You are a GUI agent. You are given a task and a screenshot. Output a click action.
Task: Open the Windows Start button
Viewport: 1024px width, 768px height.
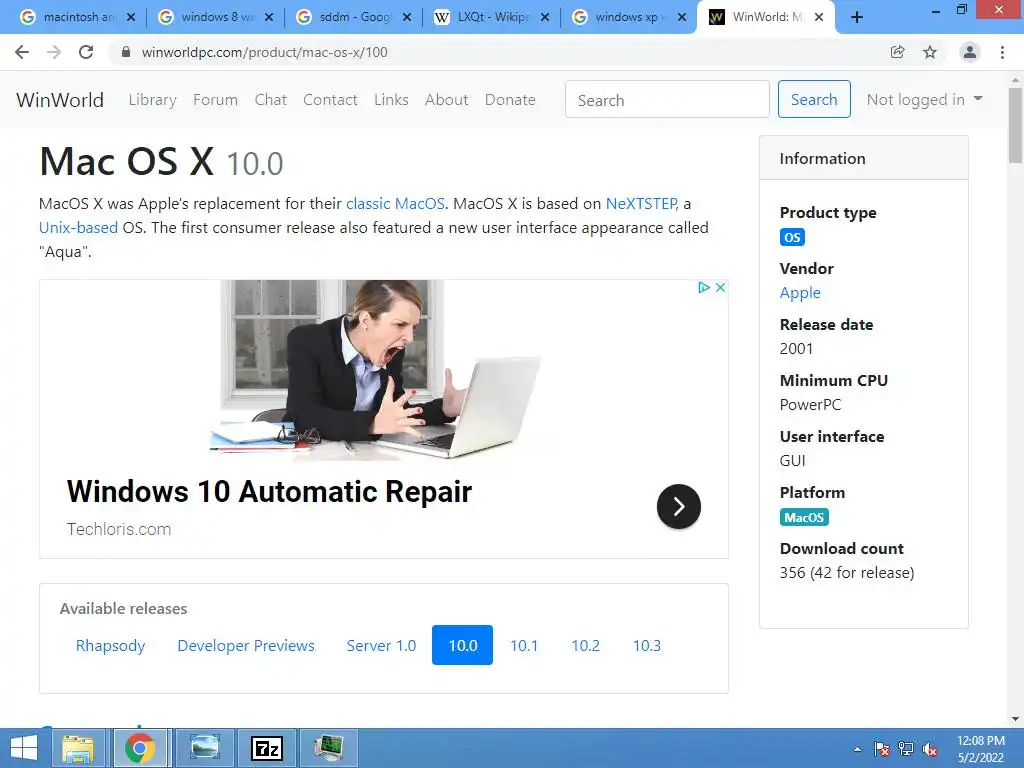pos(24,748)
